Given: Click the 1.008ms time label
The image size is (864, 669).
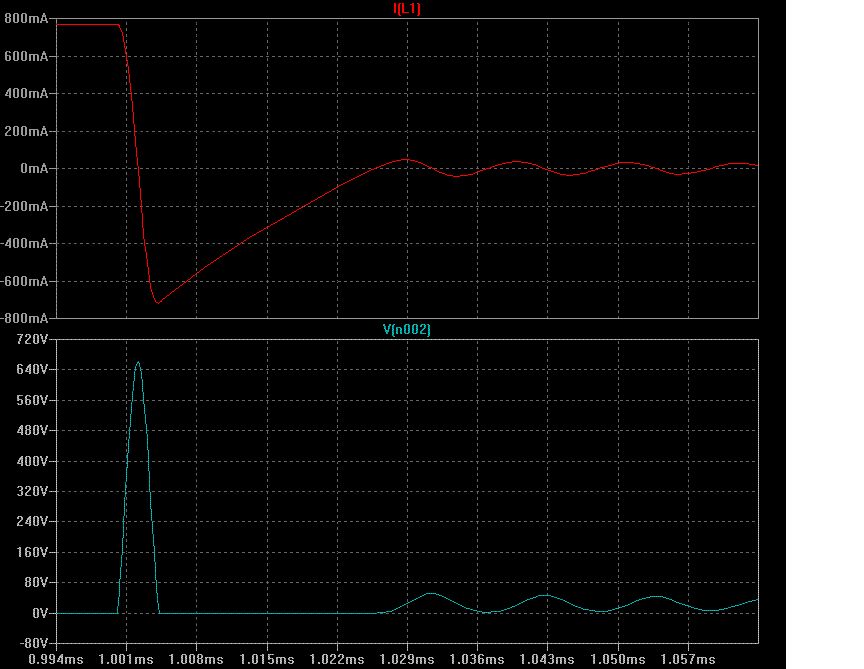Looking at the screenshot, I should 196,659.
